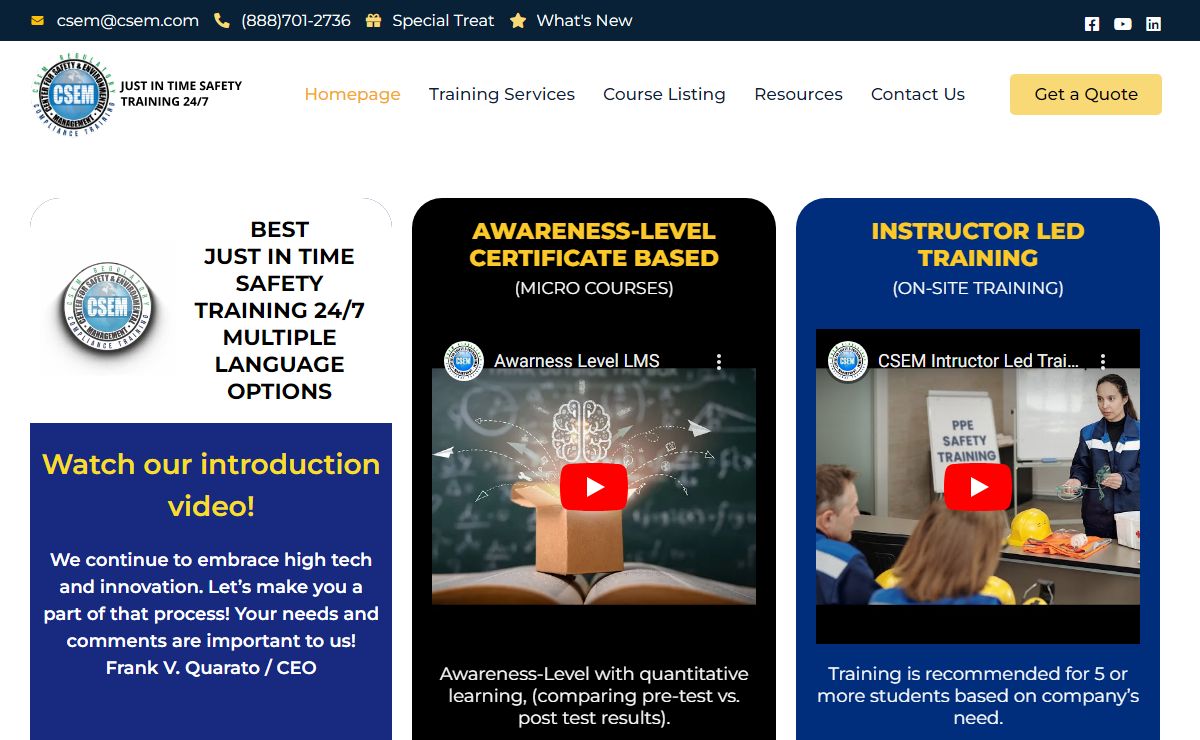Click csem@csem.com email link
Viewport: 1200px width, 740px height.
[128, 20]
